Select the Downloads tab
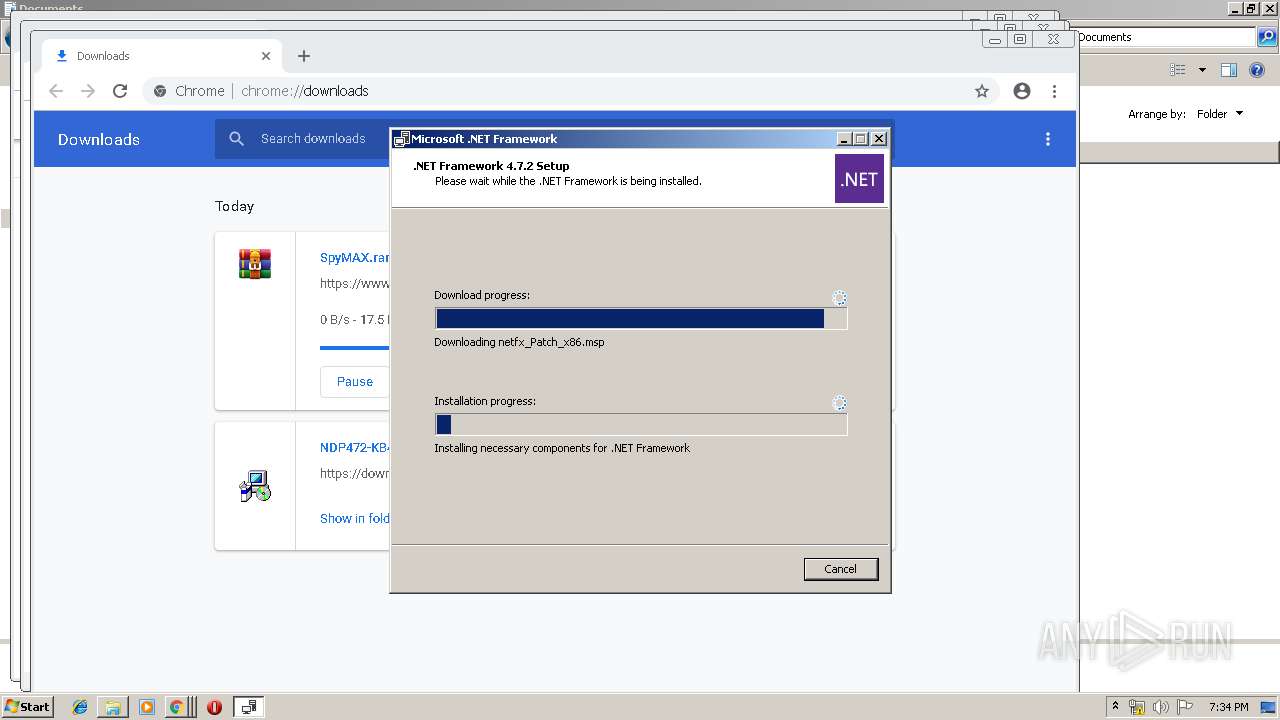1280x720 pixels. coord(162,56)
